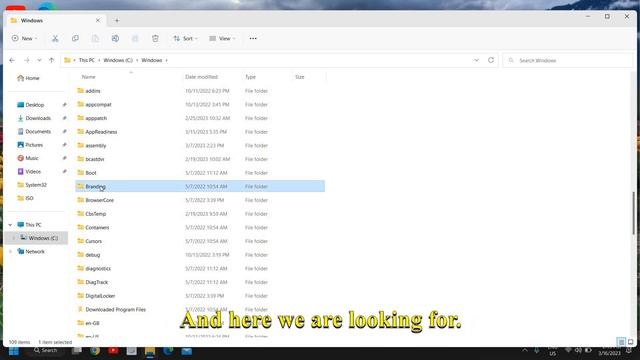Viewport: 640px width, 360px height.
Task: Open YouTube icon on the taskbar
Action: [x=113, y=351]
